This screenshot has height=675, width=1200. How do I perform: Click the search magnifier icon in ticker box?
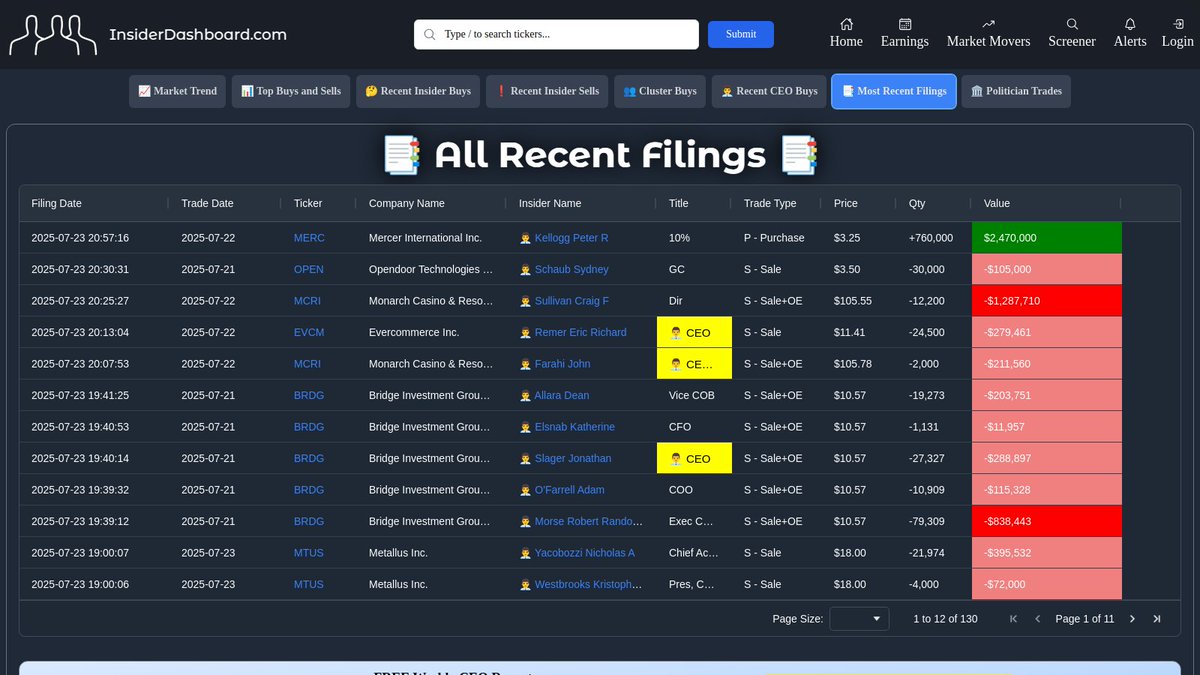[x=430, y=34]
